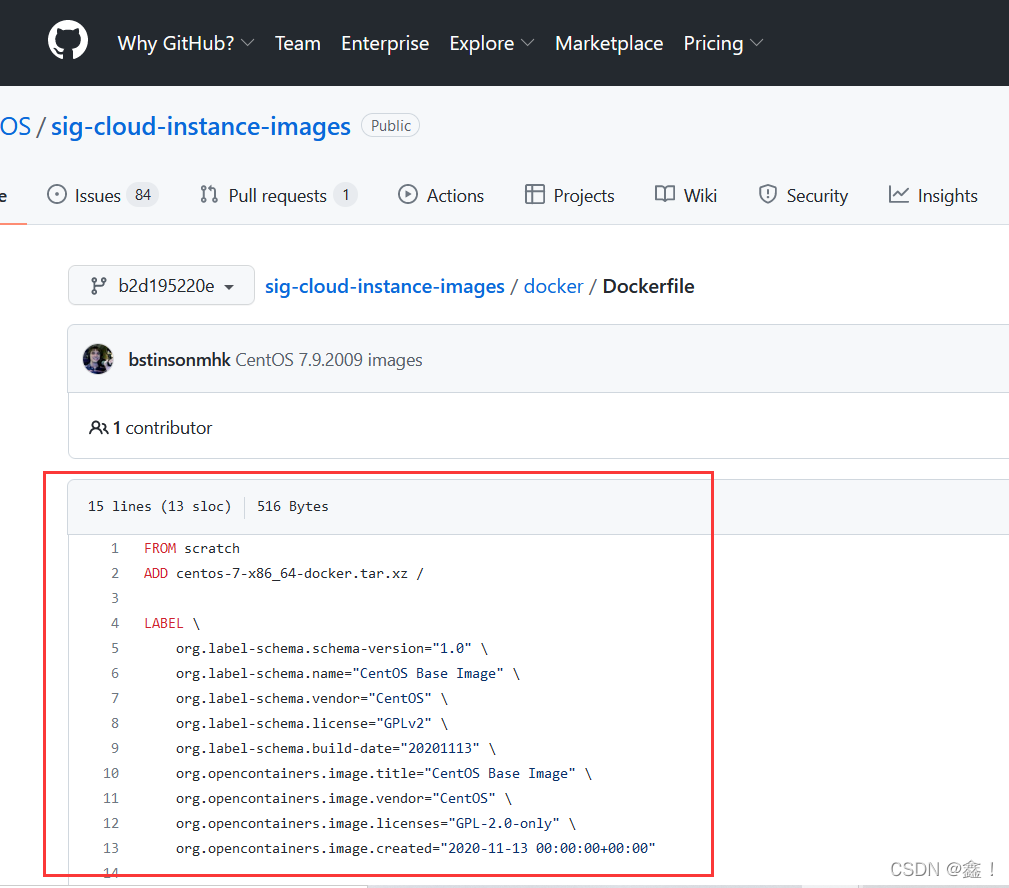Click the Wiki book icon
Screen dimensions: 1009x888
pos(665,194)
